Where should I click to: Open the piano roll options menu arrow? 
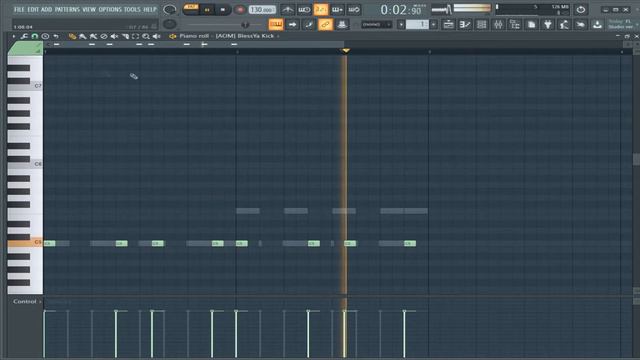click(13, 36)
